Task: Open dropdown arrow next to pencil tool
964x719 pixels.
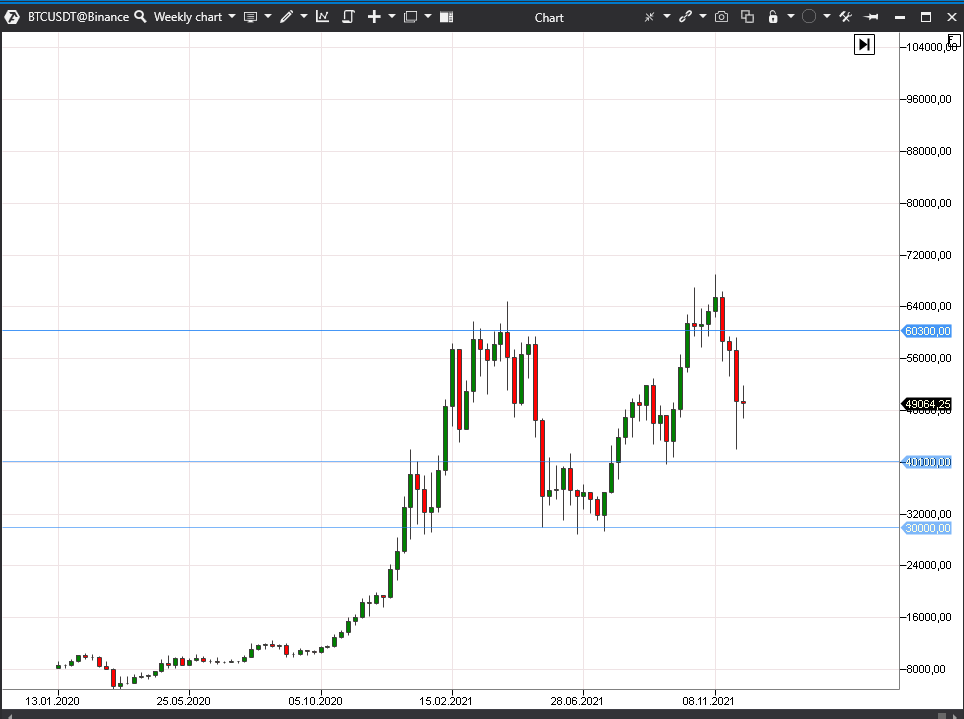Action: [x=304, y=17]
